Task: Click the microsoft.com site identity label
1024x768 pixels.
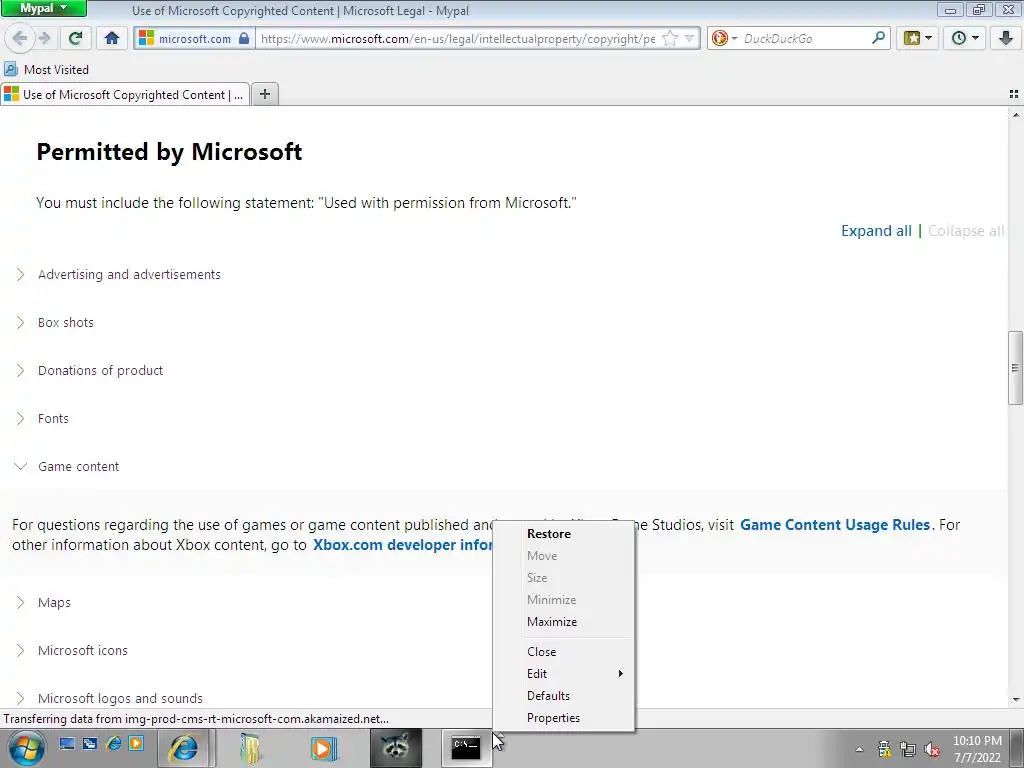Action: coord(194,39)
